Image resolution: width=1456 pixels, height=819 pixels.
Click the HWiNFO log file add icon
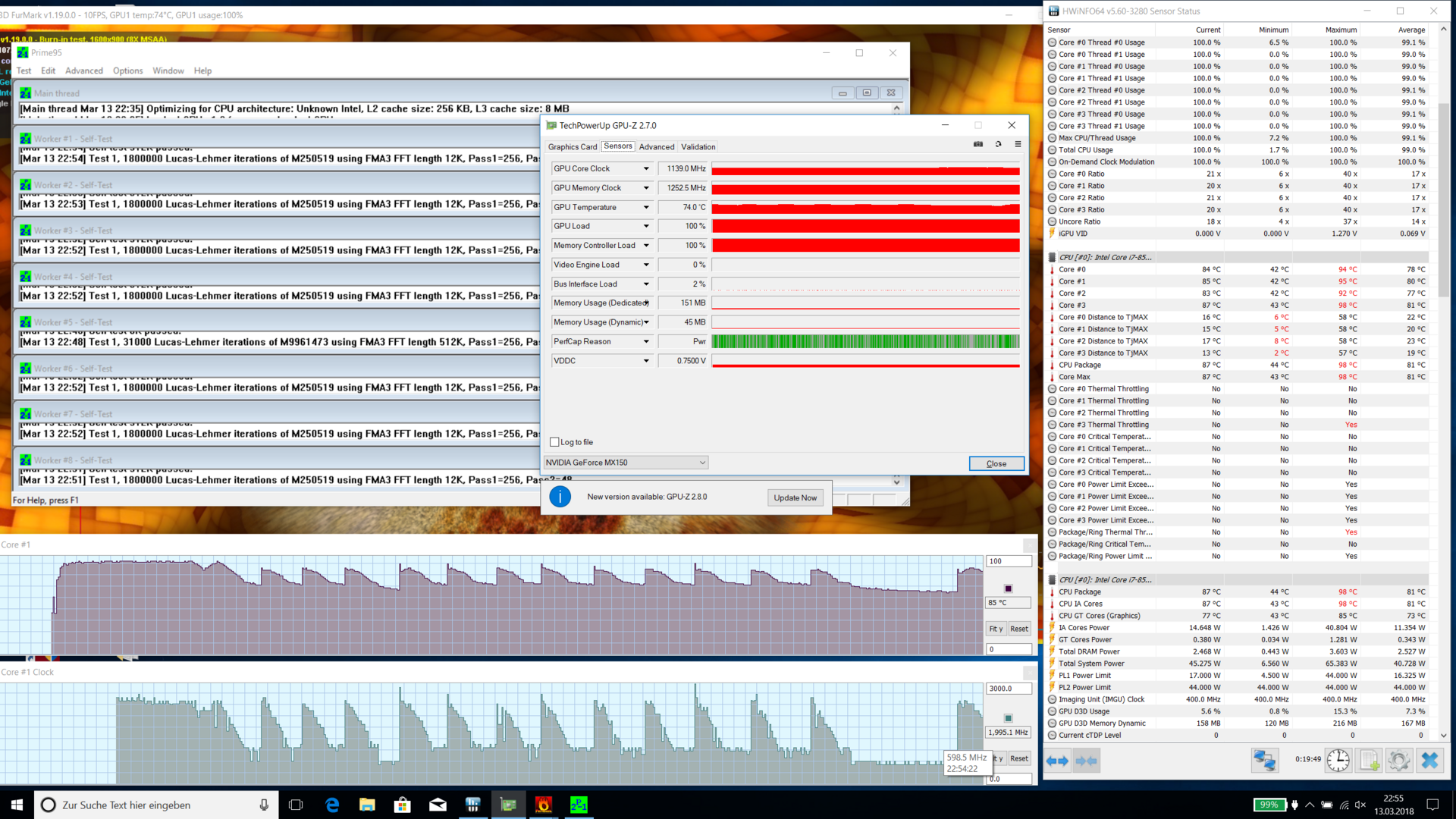tap(1370, 761)
